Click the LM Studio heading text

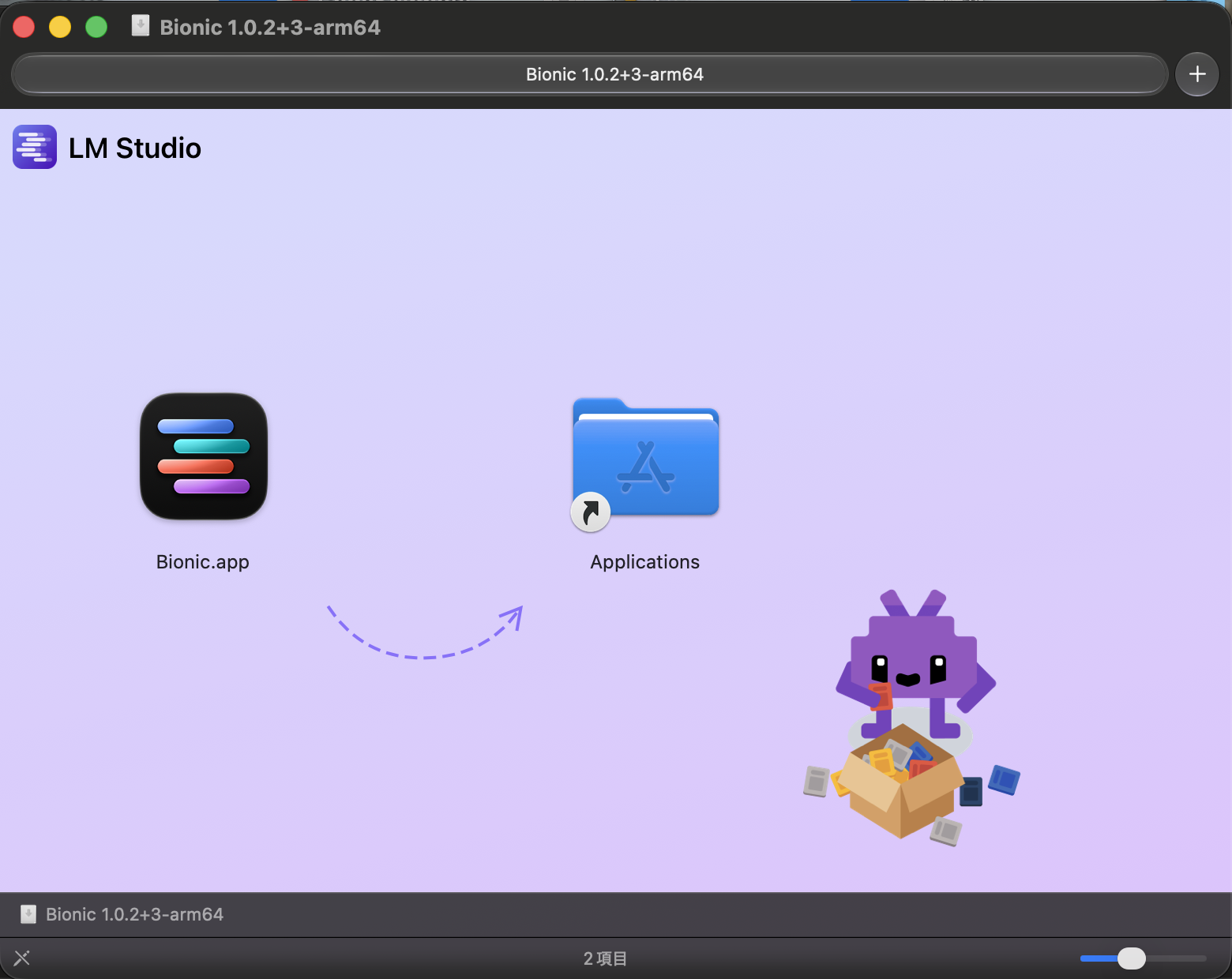[135, 148]
